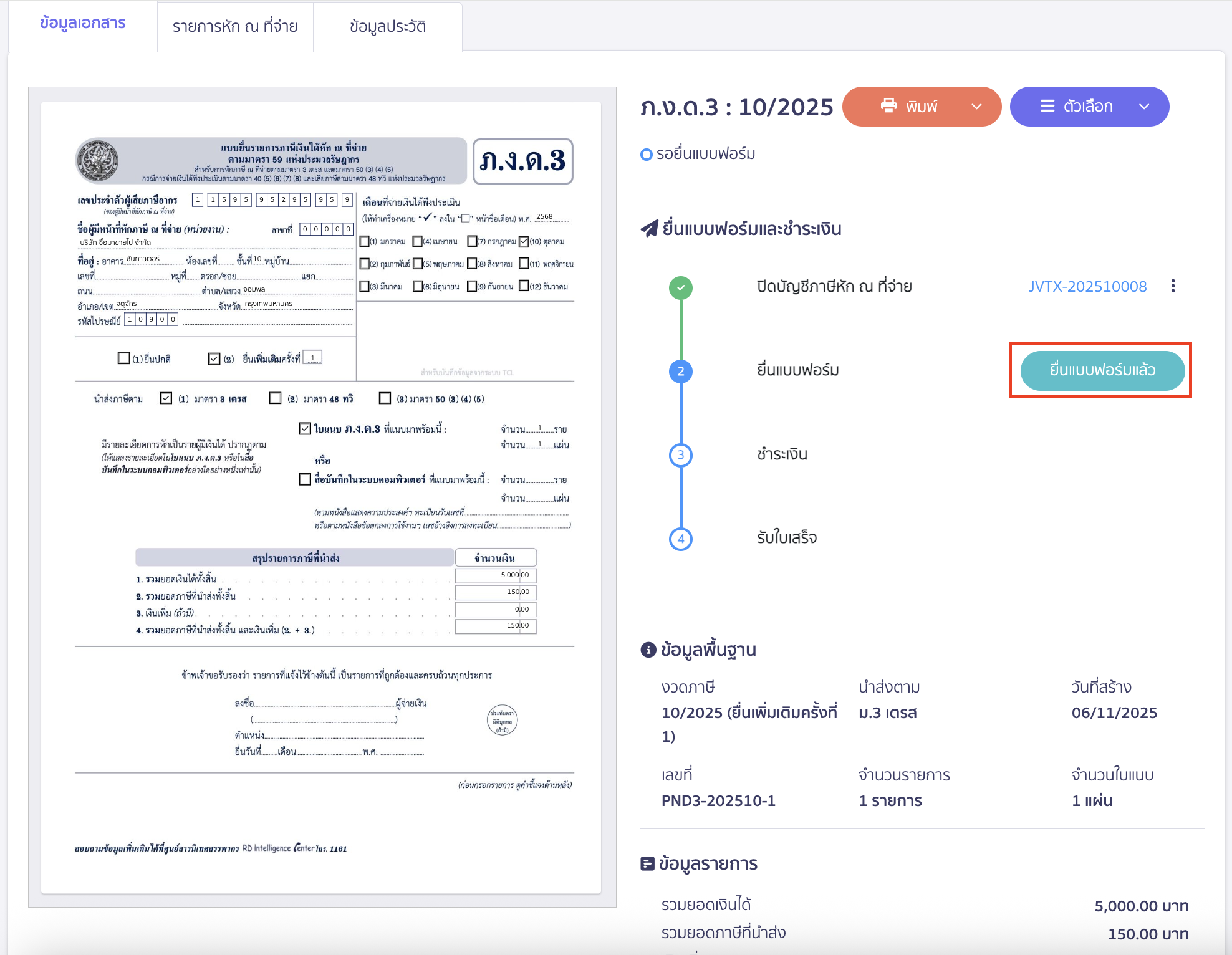Click the JVTX-202510008 link
Screen dimensions: 1232x955
pyautogui.click(x=1087, y=286)
